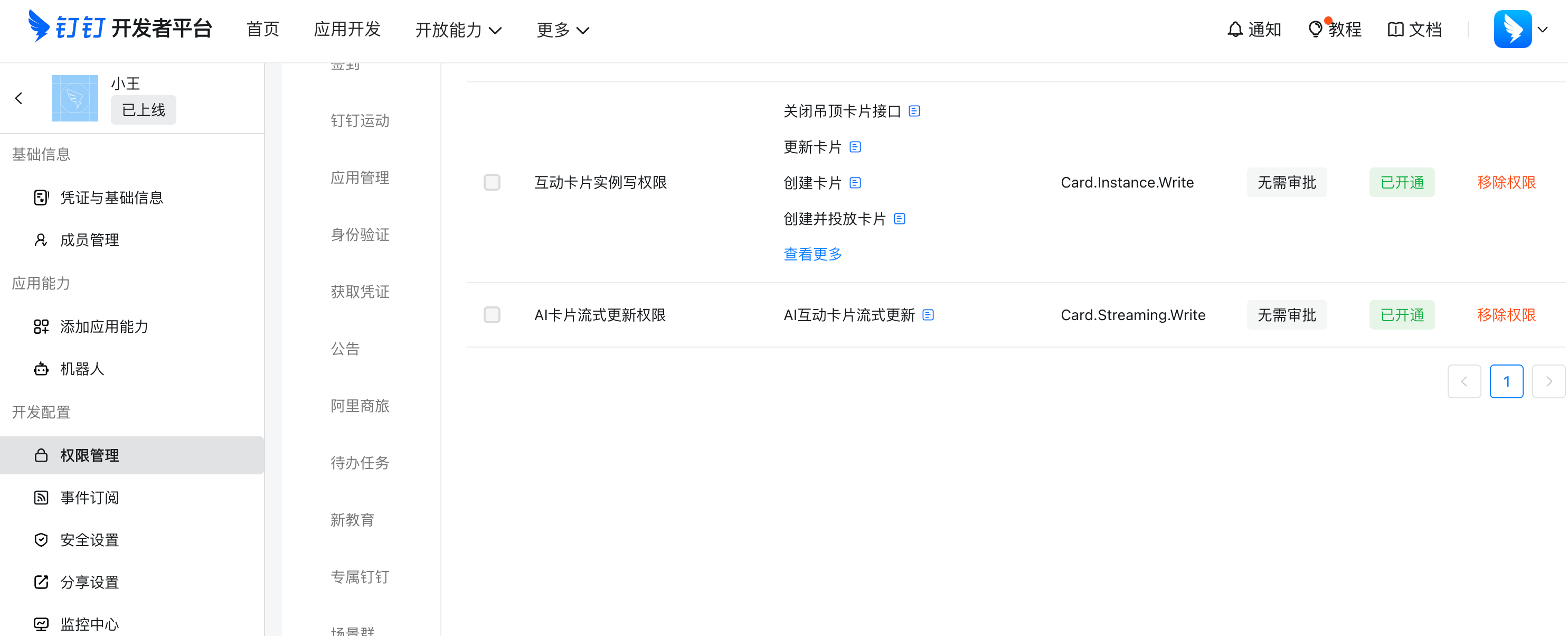Open the account avatar dropdown
The height and width of the screenshot is (636, 1568).
tap(1514, 29)
